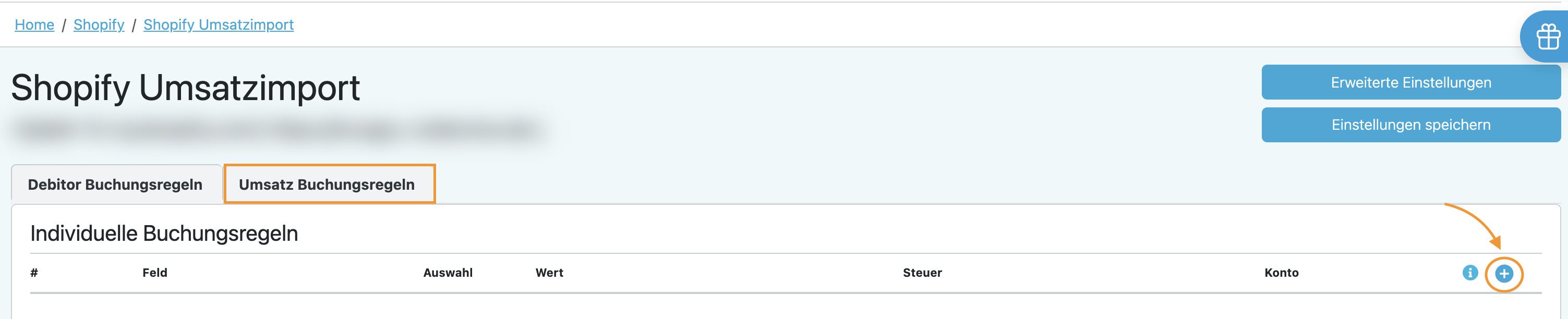The image size is (1568, 319).
Task: Add a new booking rule with plus icon
Action: tap(1503, 274)
